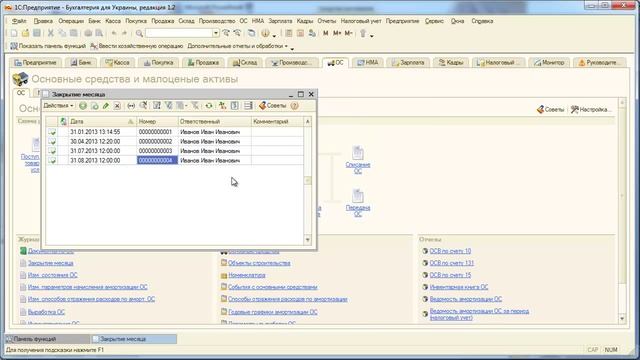Open the Закрытие месяца journal link
640x360 pixels.
51,263
